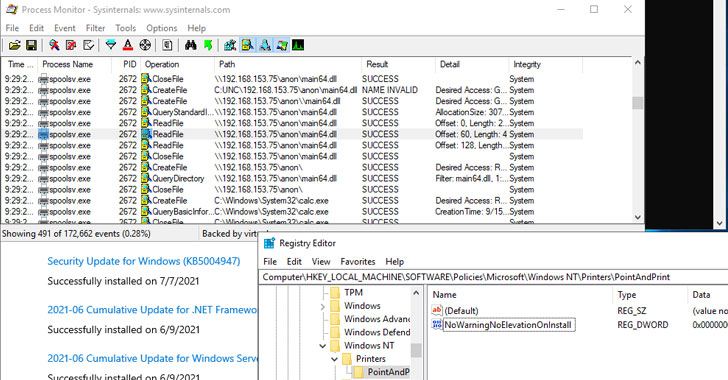
Task: Open the View menu in Registry Editor
Action: point(321,262)
